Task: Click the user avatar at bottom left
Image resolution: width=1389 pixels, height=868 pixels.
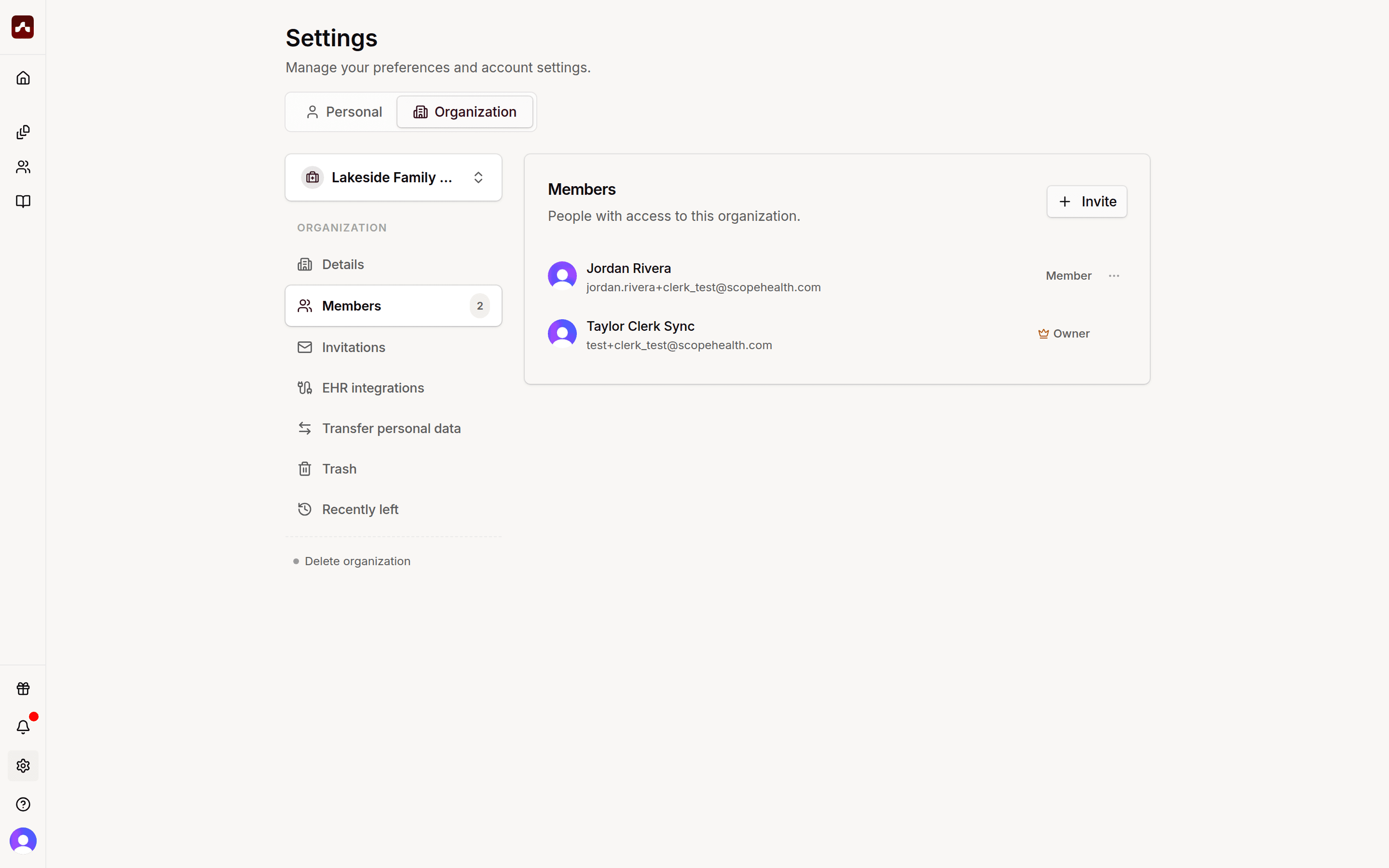Action: tap(23, 841)
